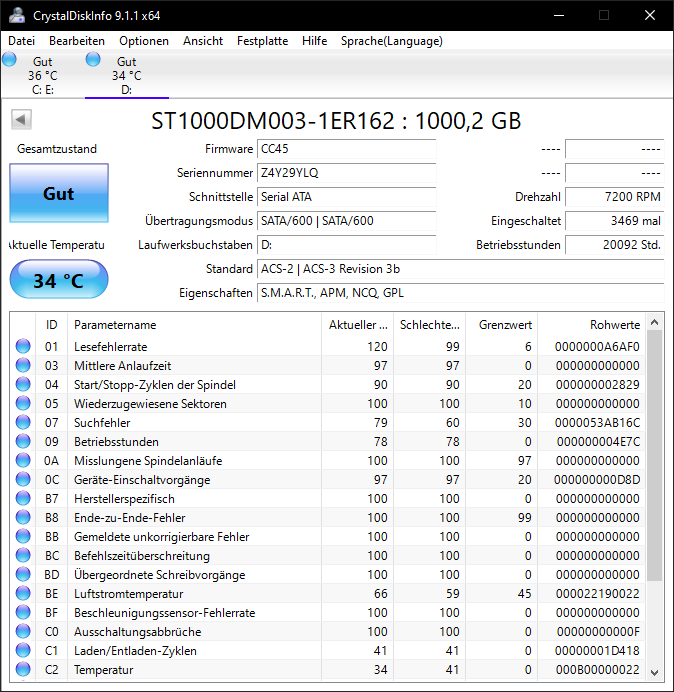Open the Bearbeiten menu

tap(77, 41)
